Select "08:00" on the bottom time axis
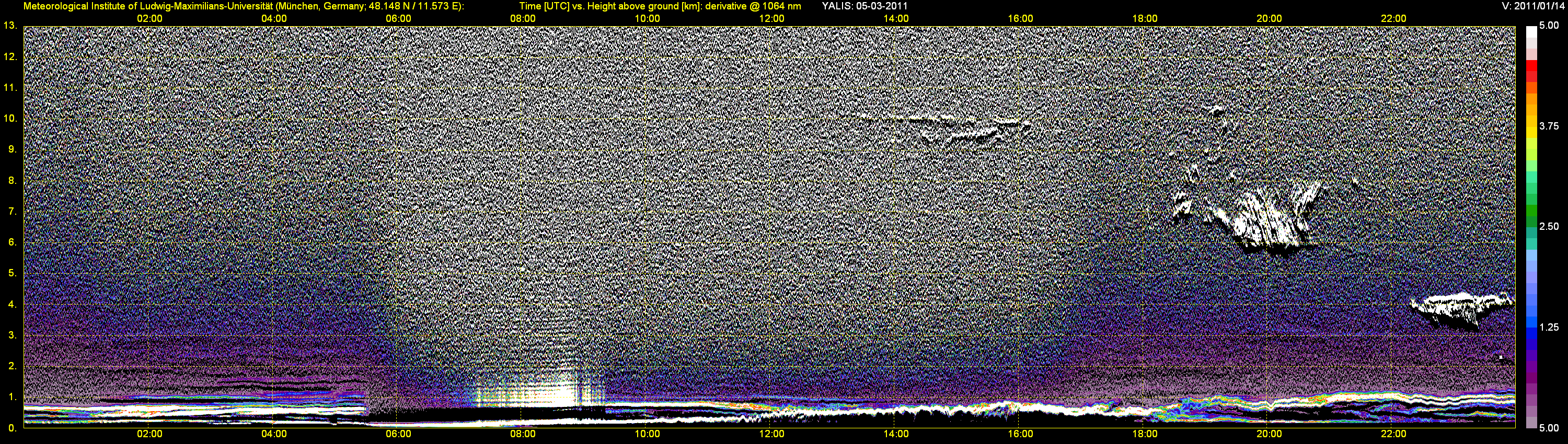Viewport: 1568px width, 444px height. (523, 434)
